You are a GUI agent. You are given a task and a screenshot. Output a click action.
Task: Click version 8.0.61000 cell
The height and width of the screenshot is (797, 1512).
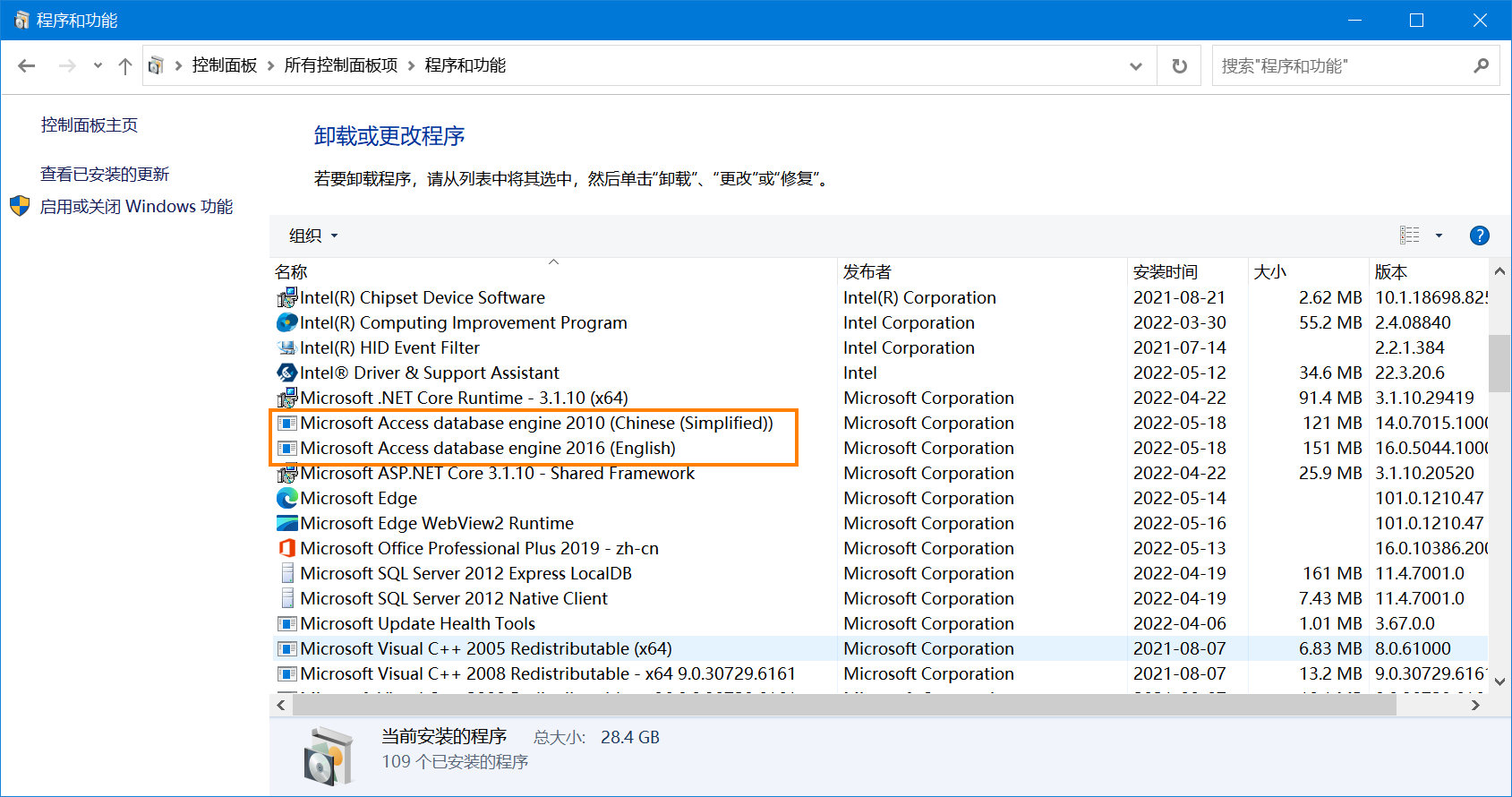tap(1413, 648)
